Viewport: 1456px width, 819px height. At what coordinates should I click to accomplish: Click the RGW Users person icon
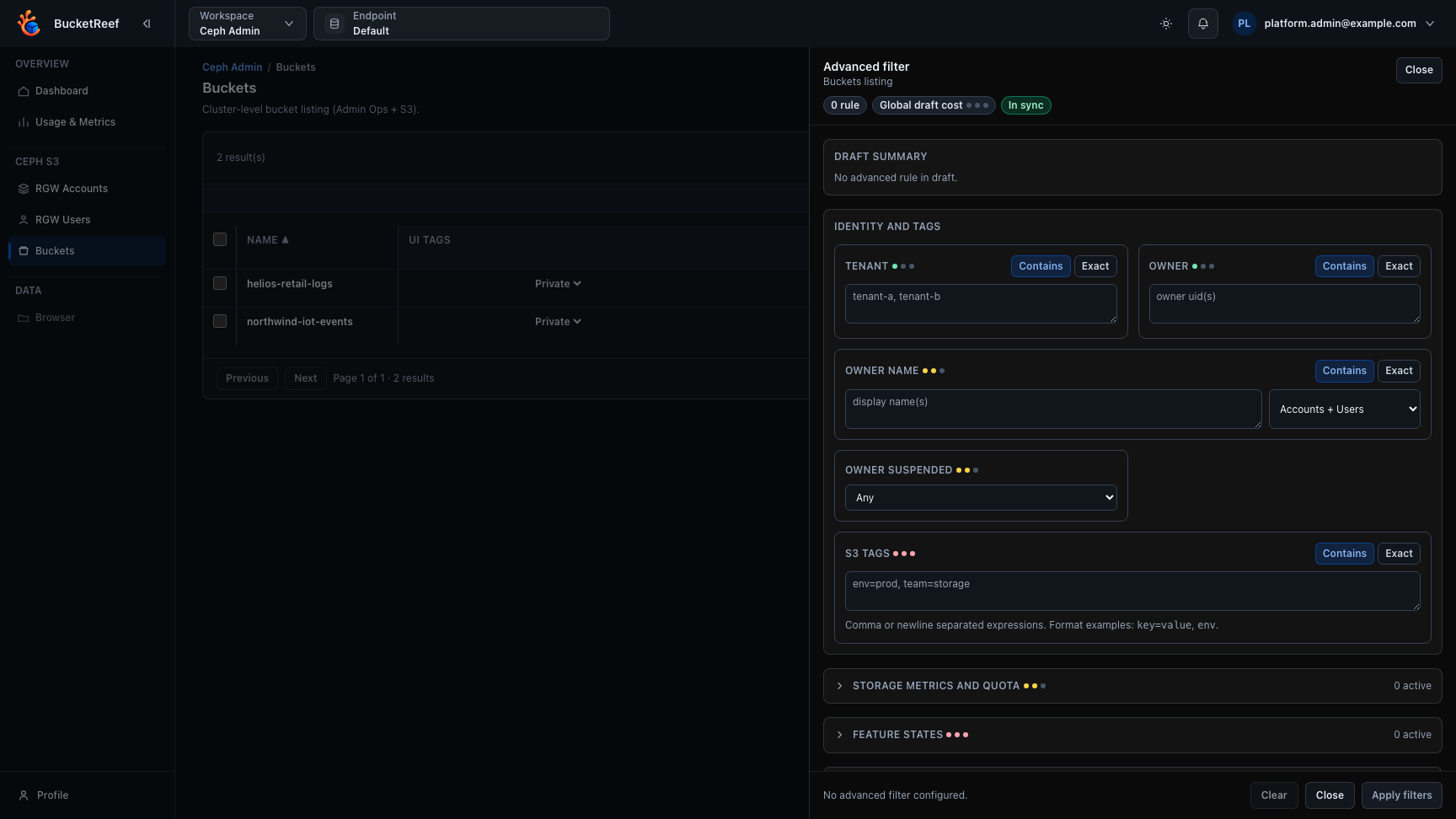pos(24,220)
